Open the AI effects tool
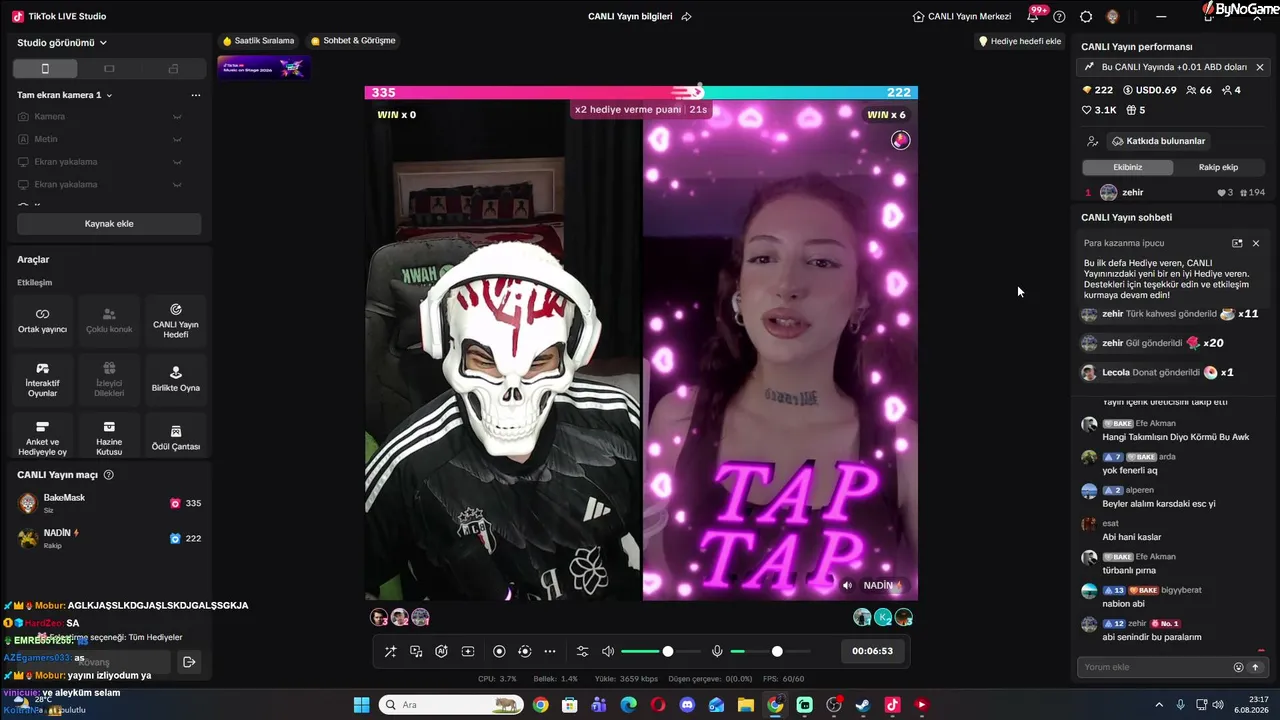Viewport: 1280px width, 720px height. coord(441,651)
